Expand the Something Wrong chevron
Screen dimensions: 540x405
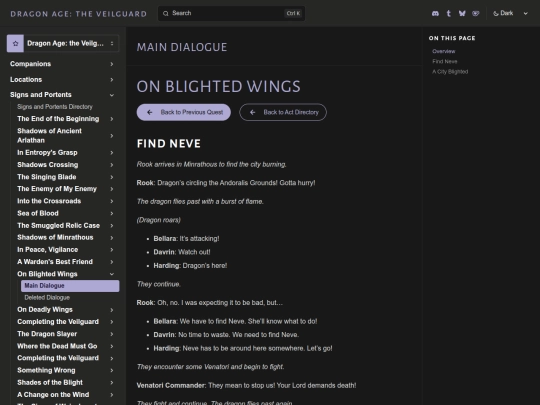click(112, 371)
